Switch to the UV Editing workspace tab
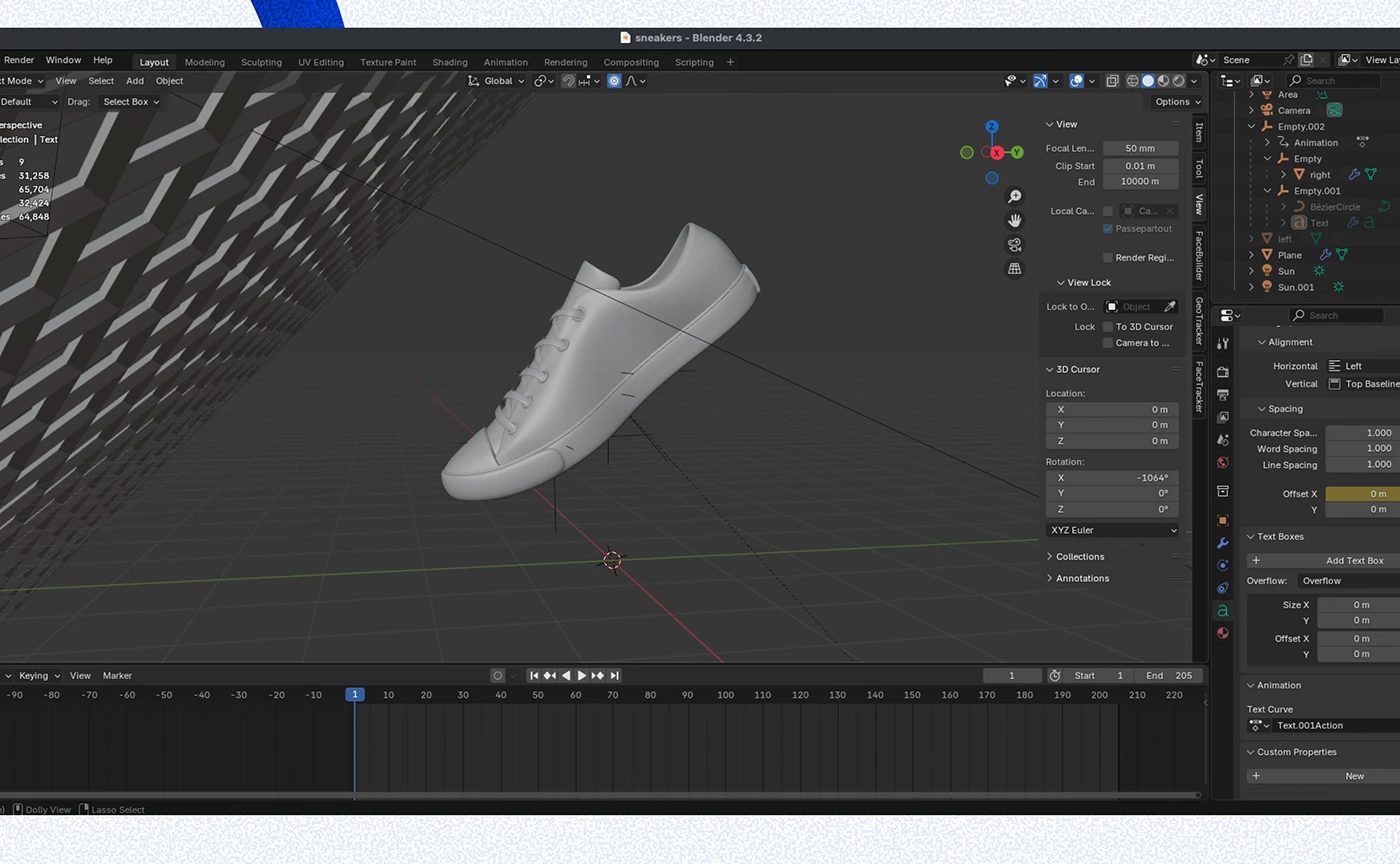Screen dimensions: 1400x864 click(321, 62)
